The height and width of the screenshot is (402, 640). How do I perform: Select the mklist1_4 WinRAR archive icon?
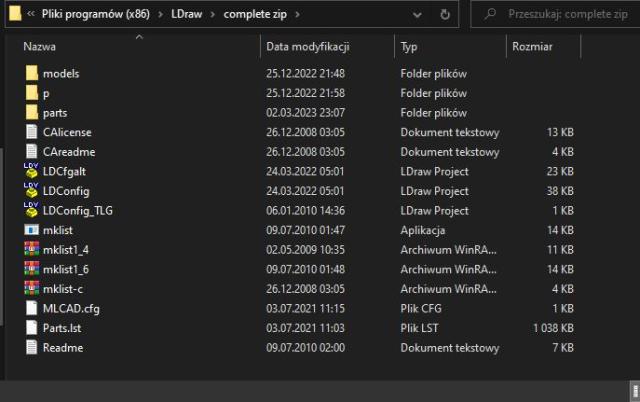click(x=31, y=249)
